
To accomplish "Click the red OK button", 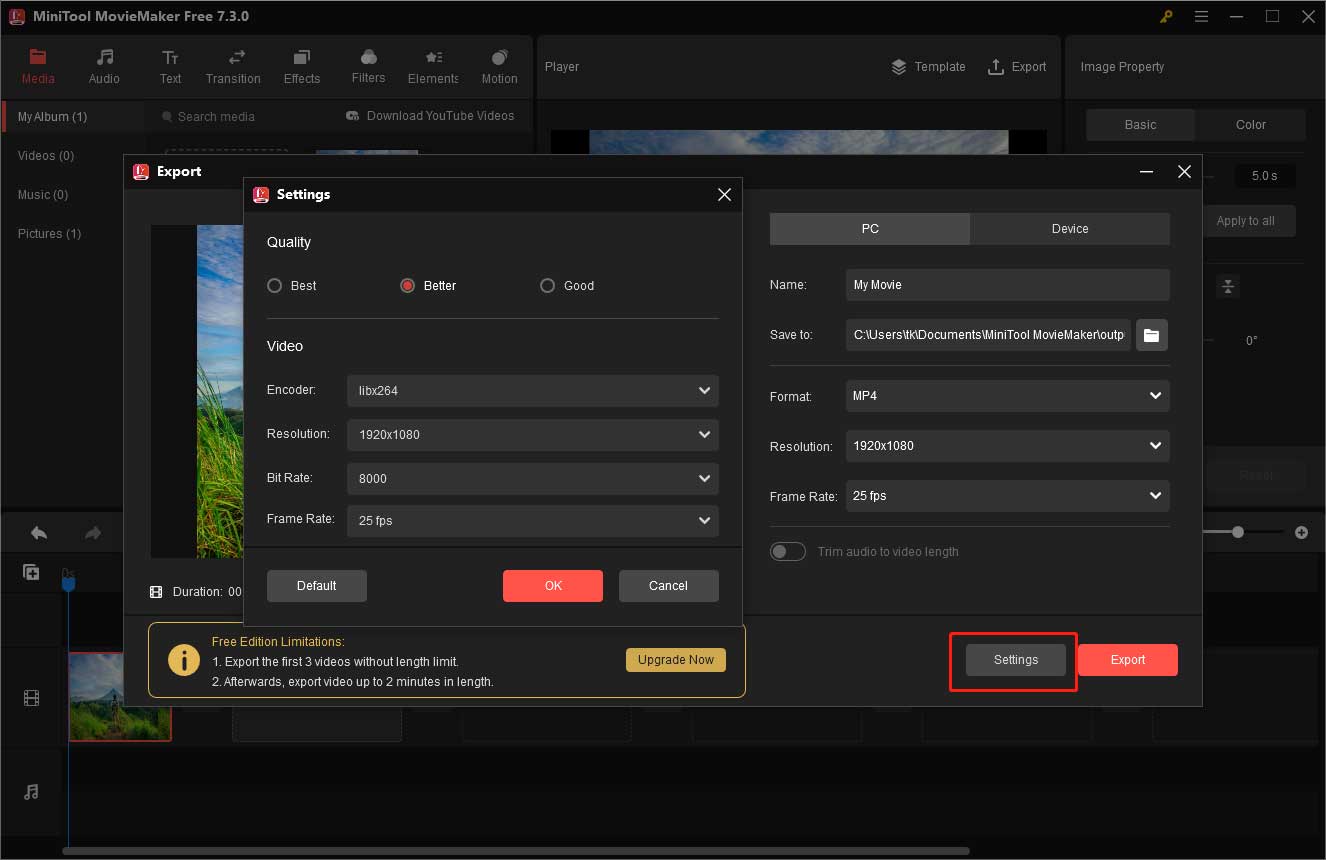I will 553,586.
